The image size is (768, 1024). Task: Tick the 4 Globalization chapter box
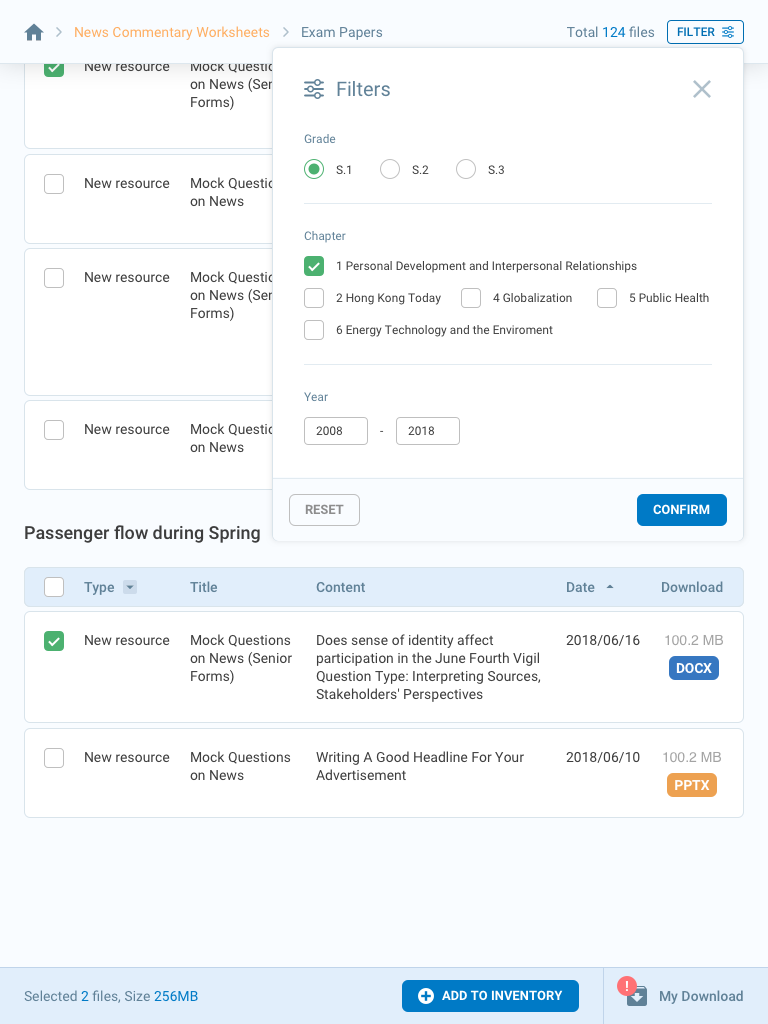471,298
